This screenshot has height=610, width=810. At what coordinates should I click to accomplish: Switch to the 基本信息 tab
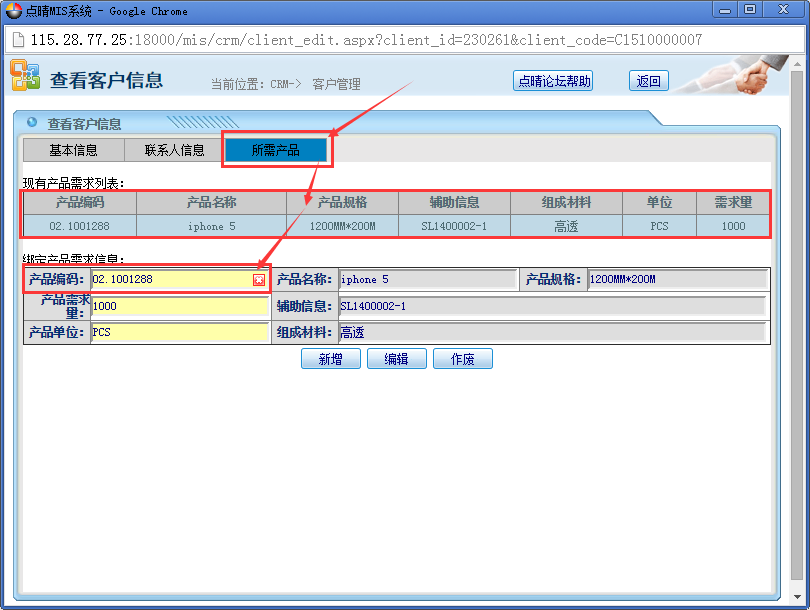(x=73, y=151)
